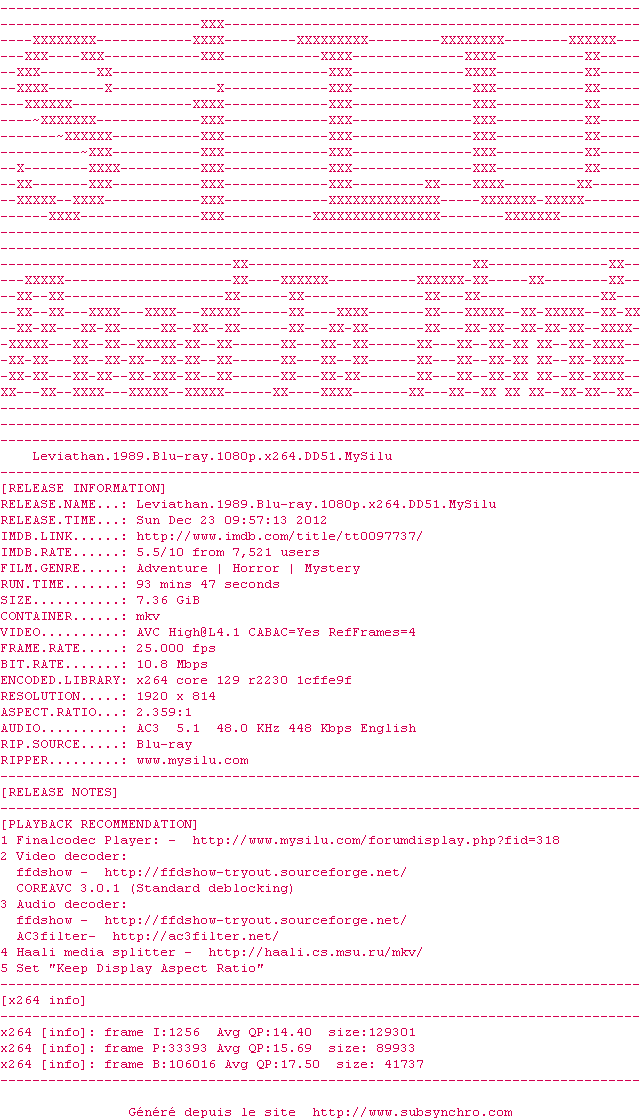Click the [RELEASE INFORMATION] header

tap(83, 489)
